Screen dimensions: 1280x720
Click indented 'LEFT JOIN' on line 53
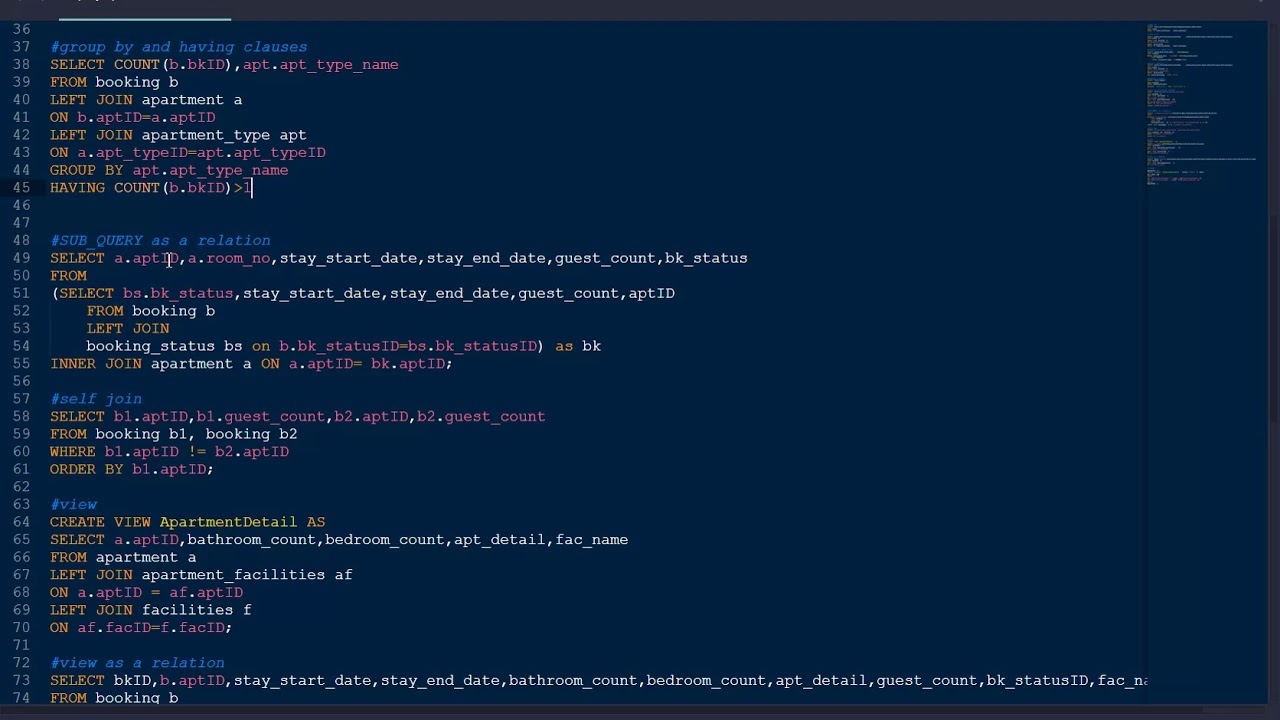tap(128, 329)
